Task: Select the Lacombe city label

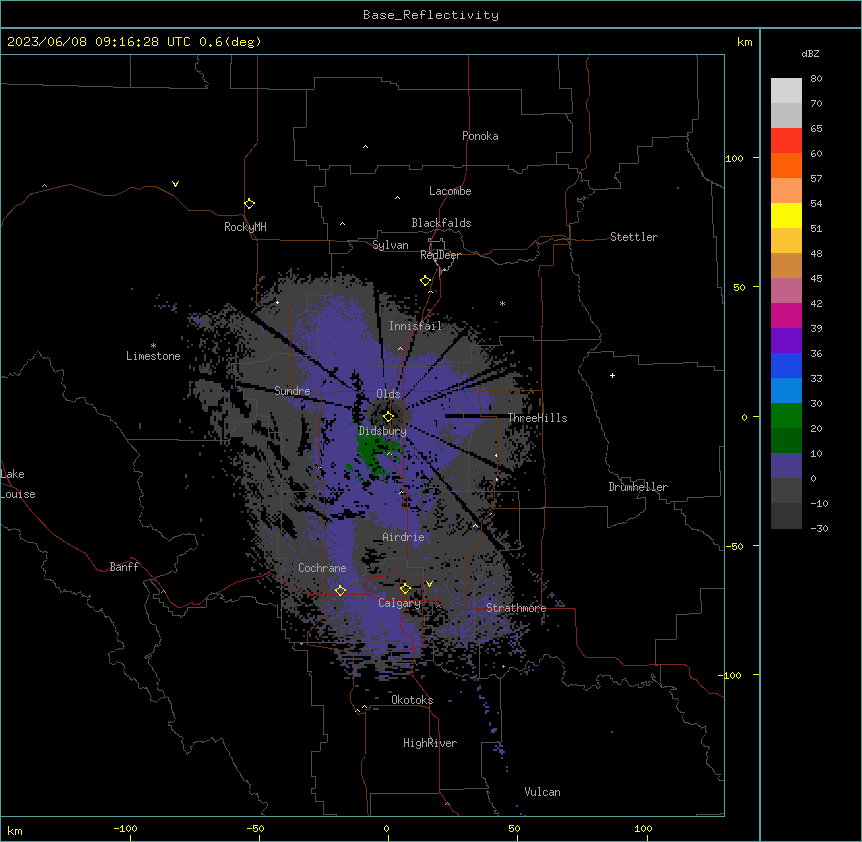Action: [x=450, y=191]
